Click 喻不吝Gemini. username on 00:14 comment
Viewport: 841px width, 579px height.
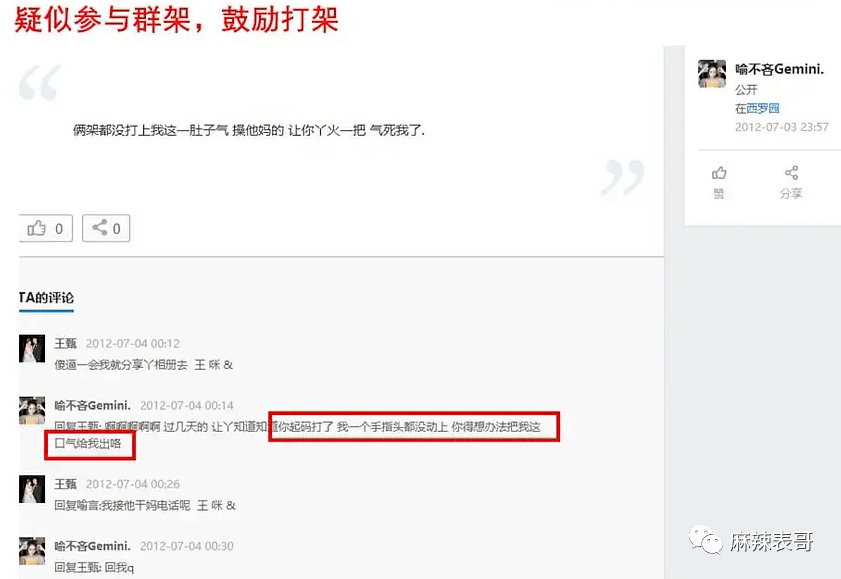[92, 405]
